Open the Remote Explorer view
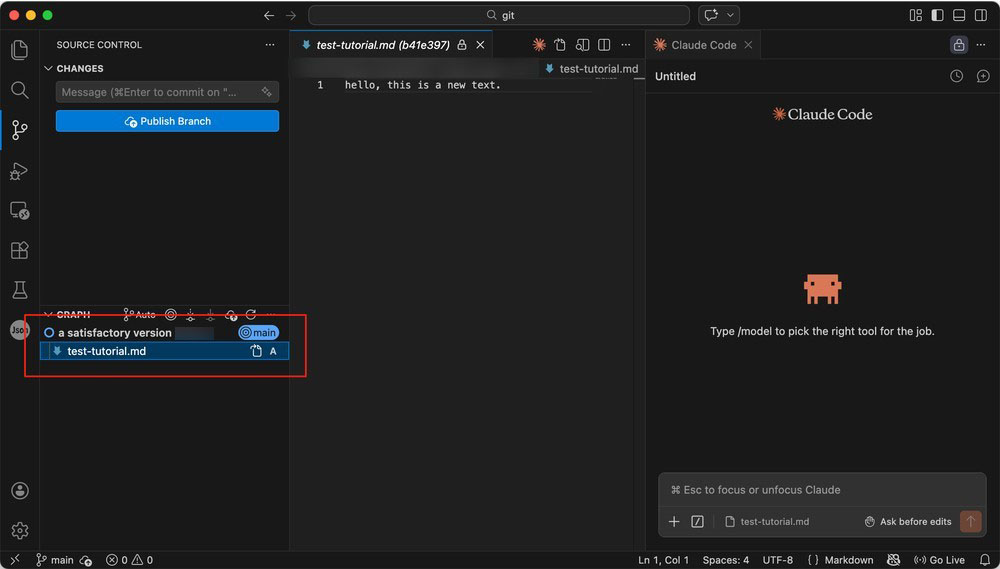 [x=20, y=211]
